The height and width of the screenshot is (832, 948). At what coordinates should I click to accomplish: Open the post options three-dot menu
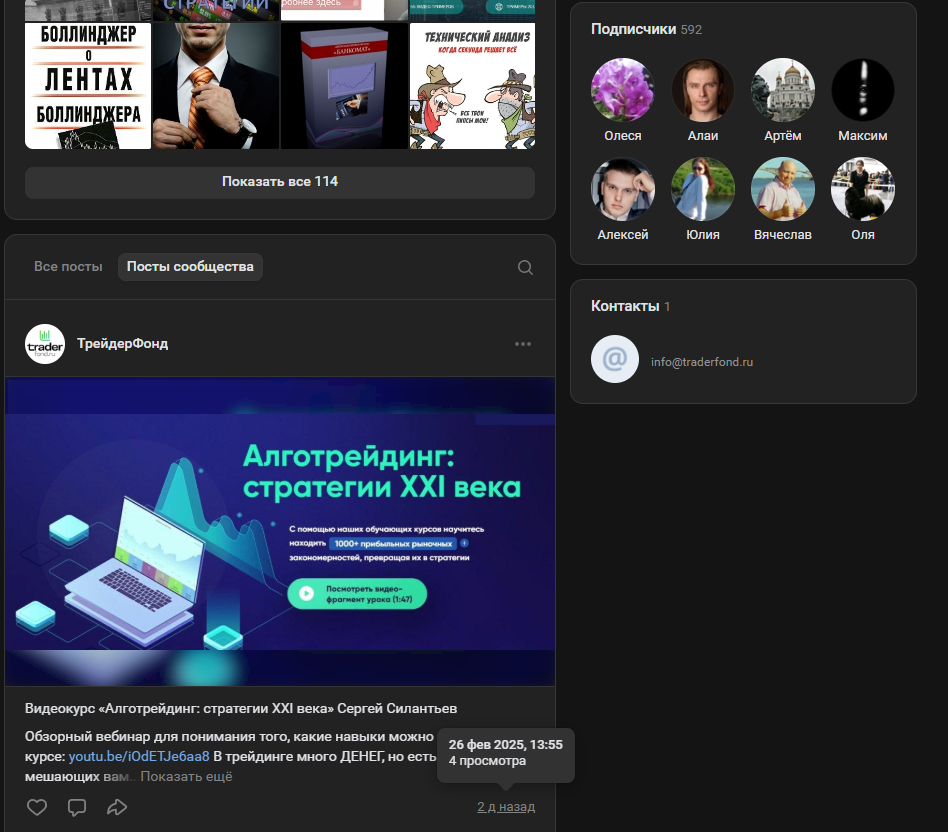[x=523, y=344]
